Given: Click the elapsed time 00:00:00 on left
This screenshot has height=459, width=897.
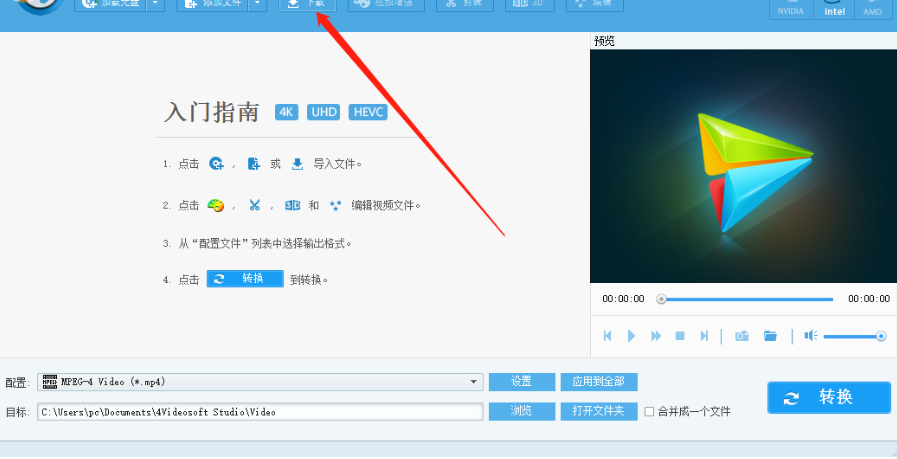Looking at the screenshot, I should tap(623, 299).
